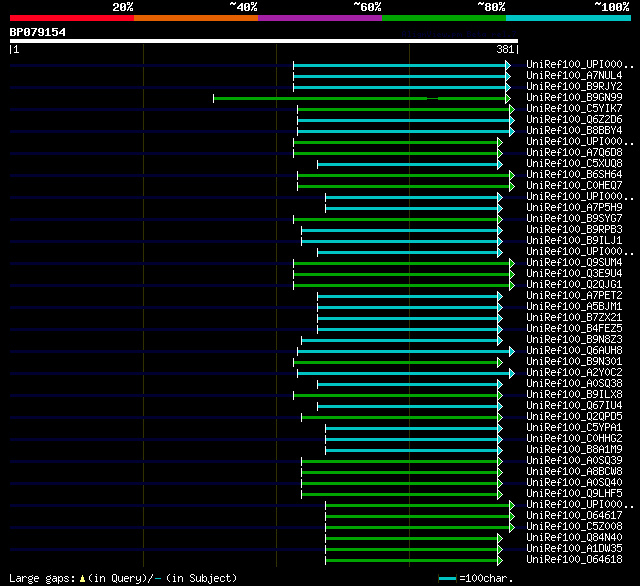The width and height of the screenshot is (640, 586).
Task: Select the UniRef100_A7NUL4 hit label
Action: [574, 75]
